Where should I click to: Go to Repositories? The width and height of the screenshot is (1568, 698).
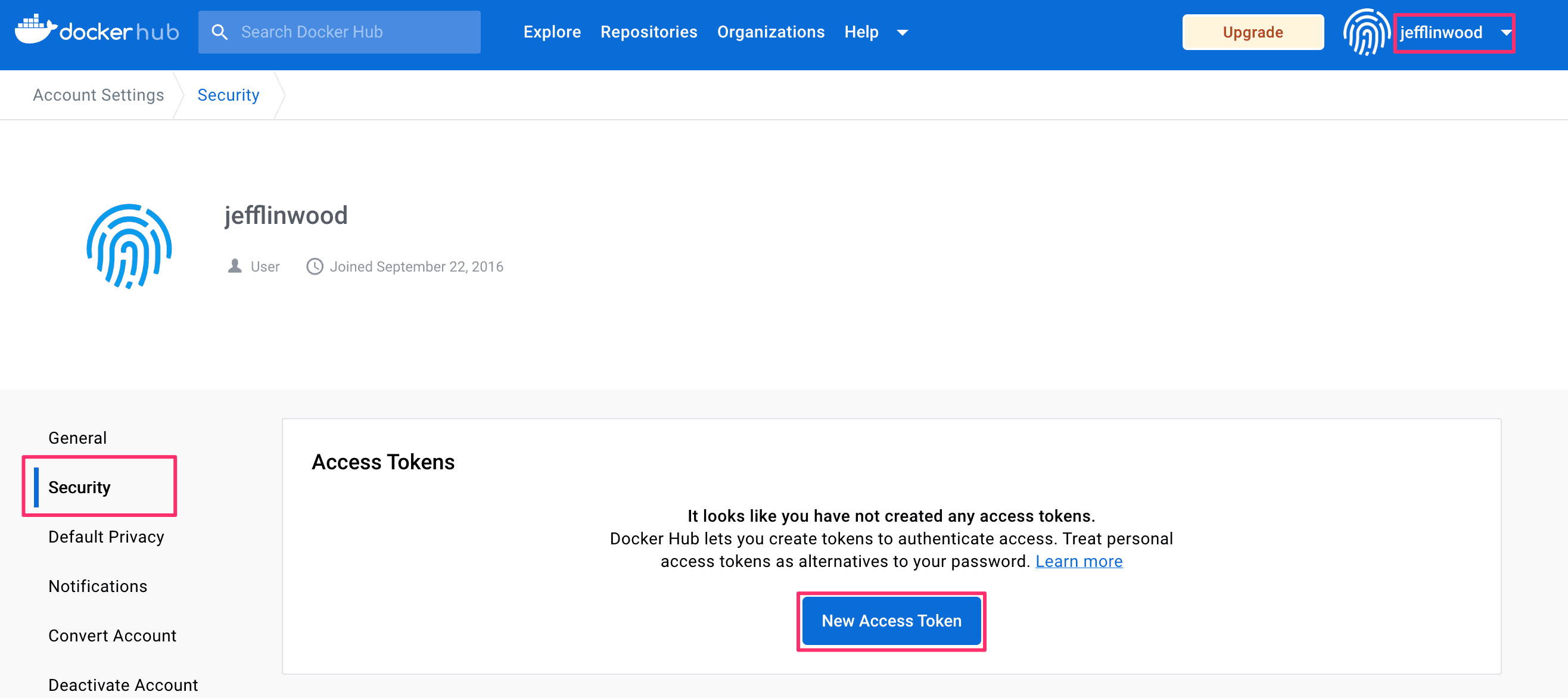click(x=648, y=32)
